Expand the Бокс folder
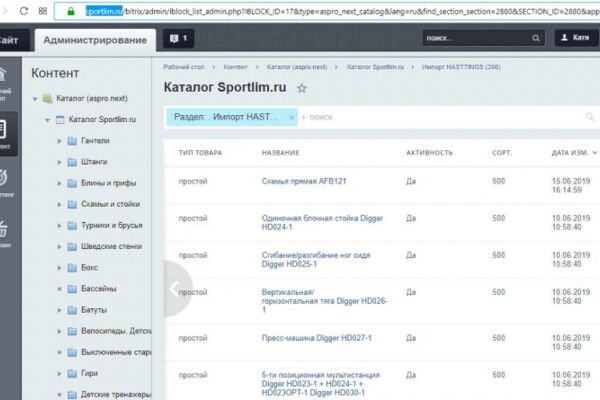The width and height of the screenshot is (600, 400). pyautogui.click(x=59, y=268)
